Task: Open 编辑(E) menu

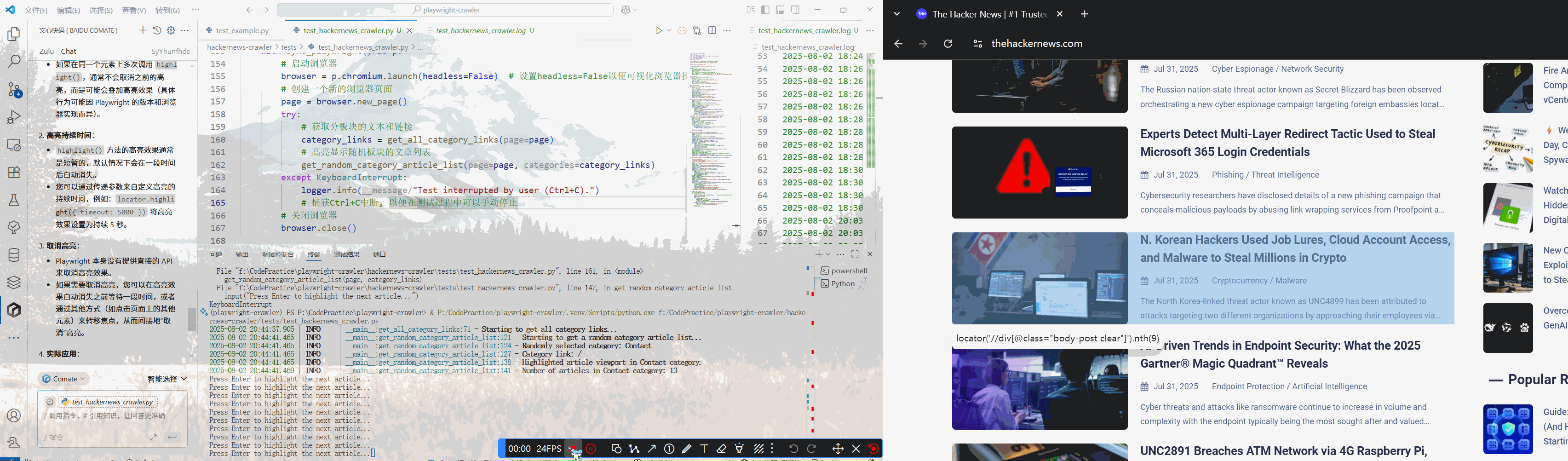Action: 68,11
